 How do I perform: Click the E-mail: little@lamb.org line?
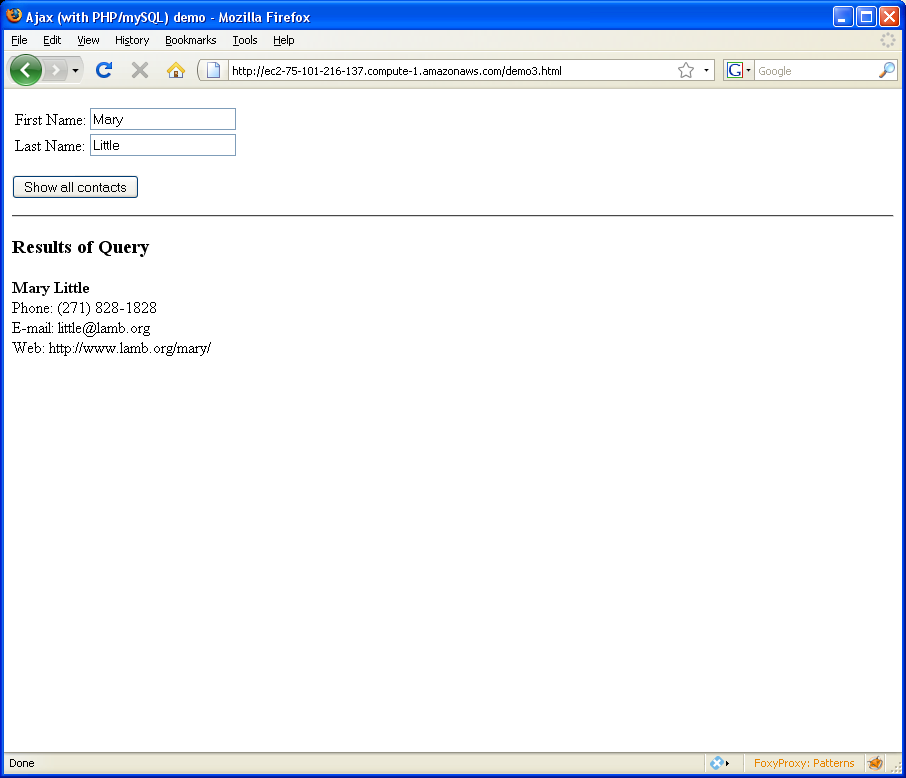click(x=81, y=328)
